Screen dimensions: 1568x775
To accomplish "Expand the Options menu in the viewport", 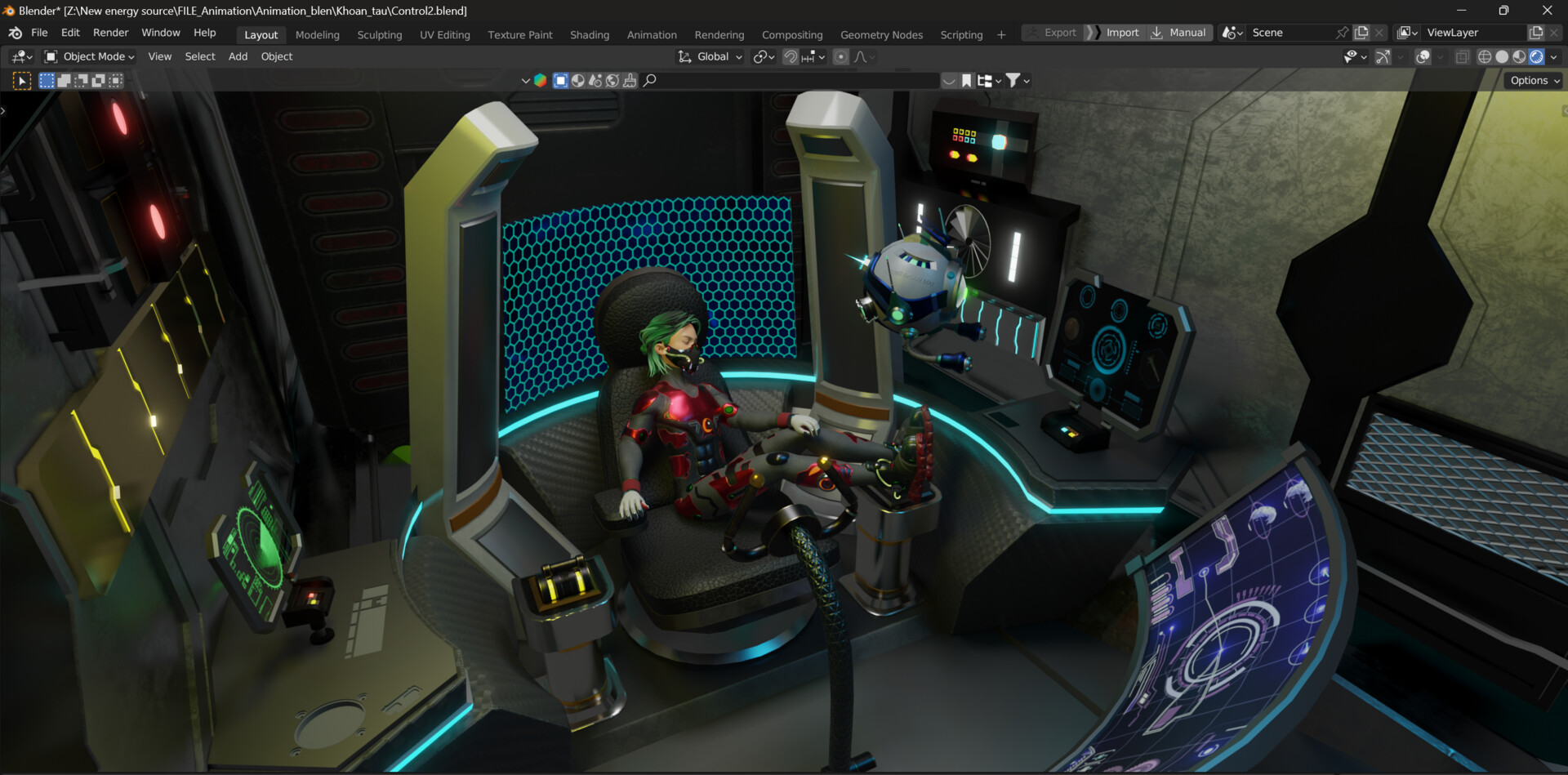I will click(x=1532, y=80).
